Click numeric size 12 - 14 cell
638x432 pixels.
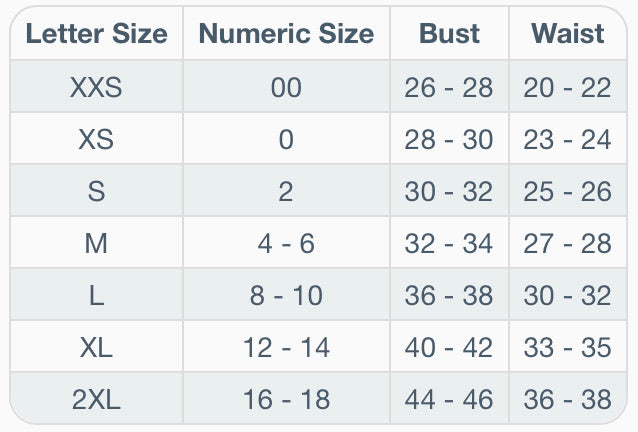[286, 347]
